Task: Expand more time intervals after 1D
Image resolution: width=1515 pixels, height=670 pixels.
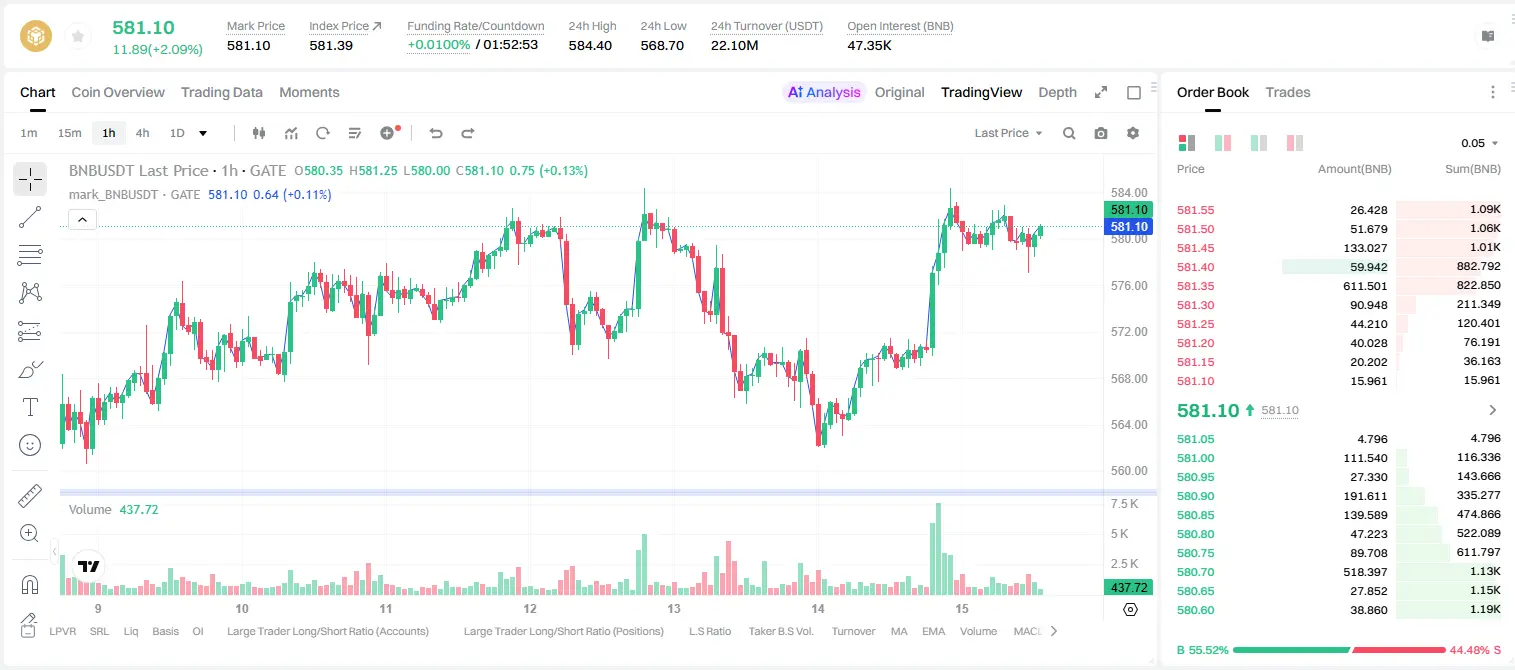Action: click(203, 133)
